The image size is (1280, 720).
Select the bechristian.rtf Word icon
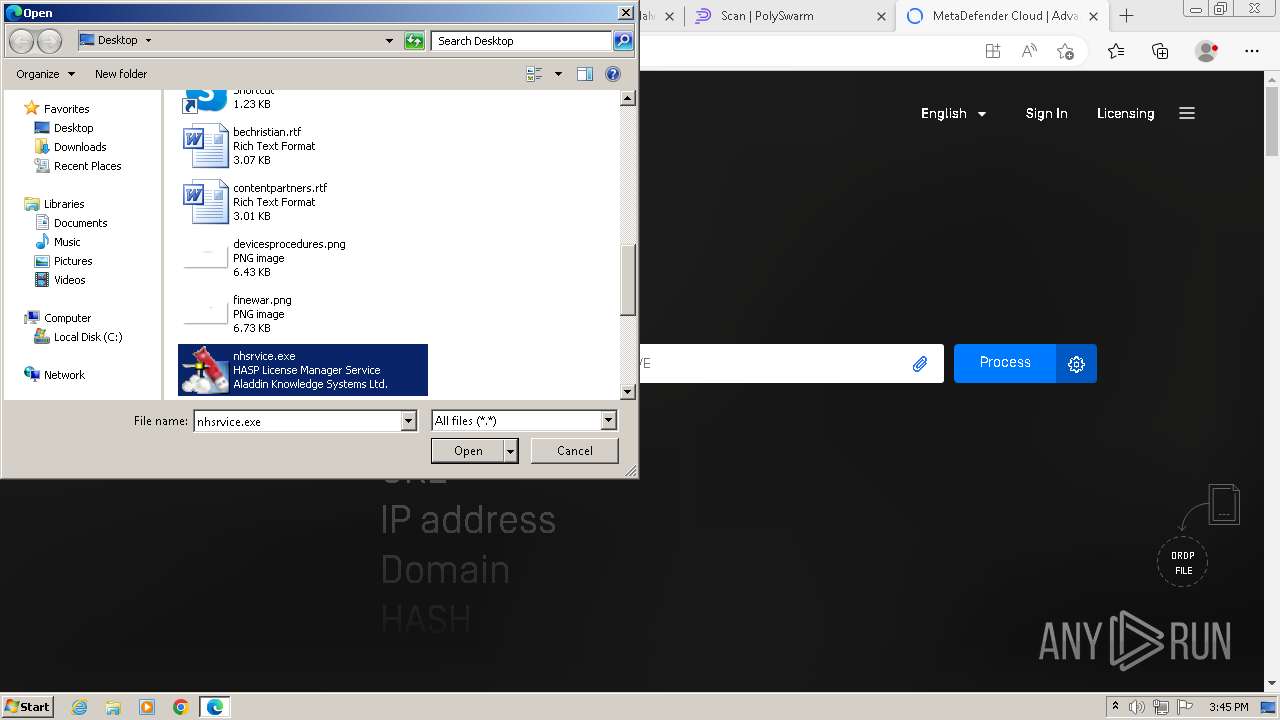click(206, 146)
